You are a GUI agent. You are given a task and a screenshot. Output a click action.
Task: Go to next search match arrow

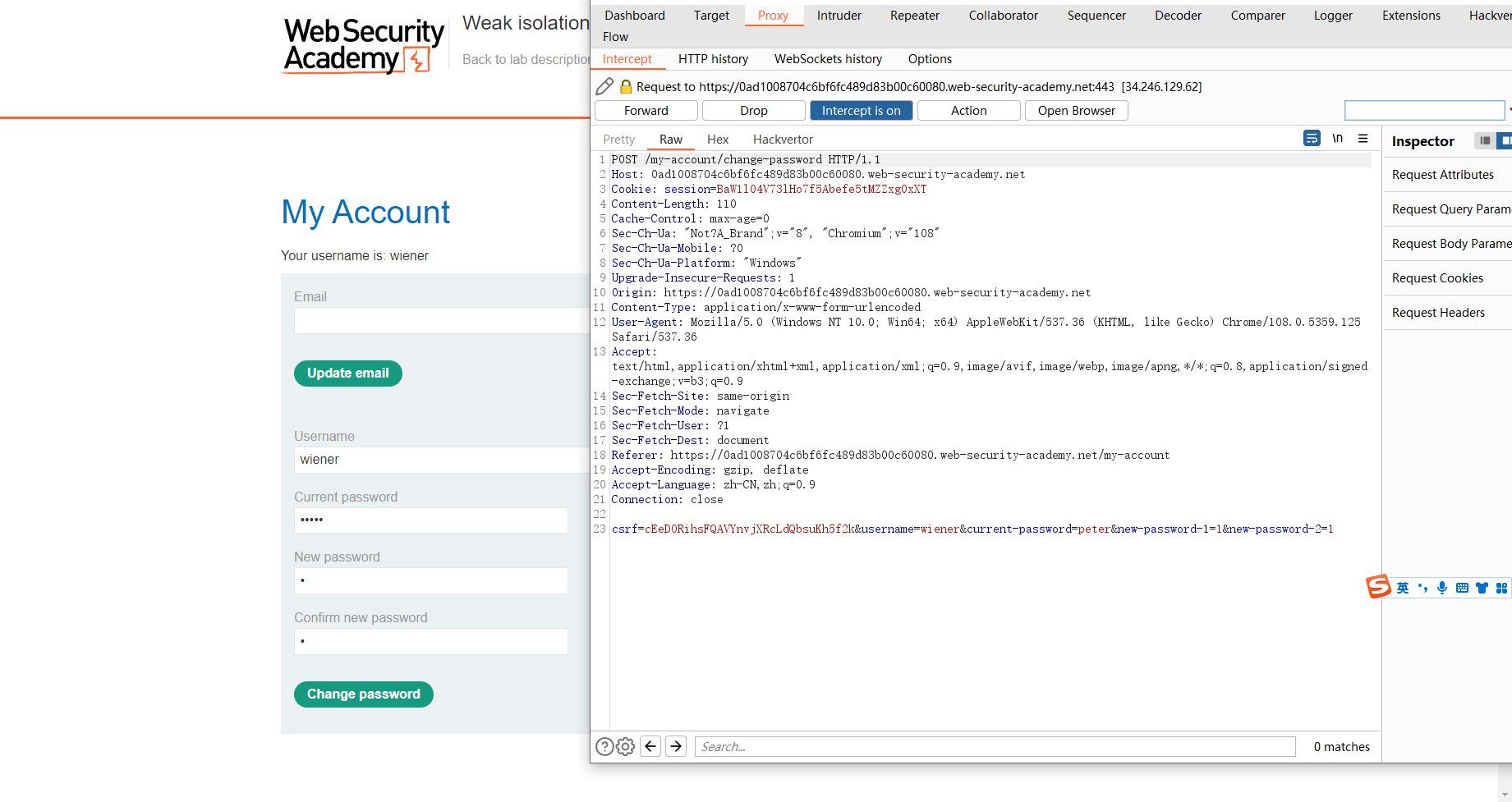(x=676, y=746)
